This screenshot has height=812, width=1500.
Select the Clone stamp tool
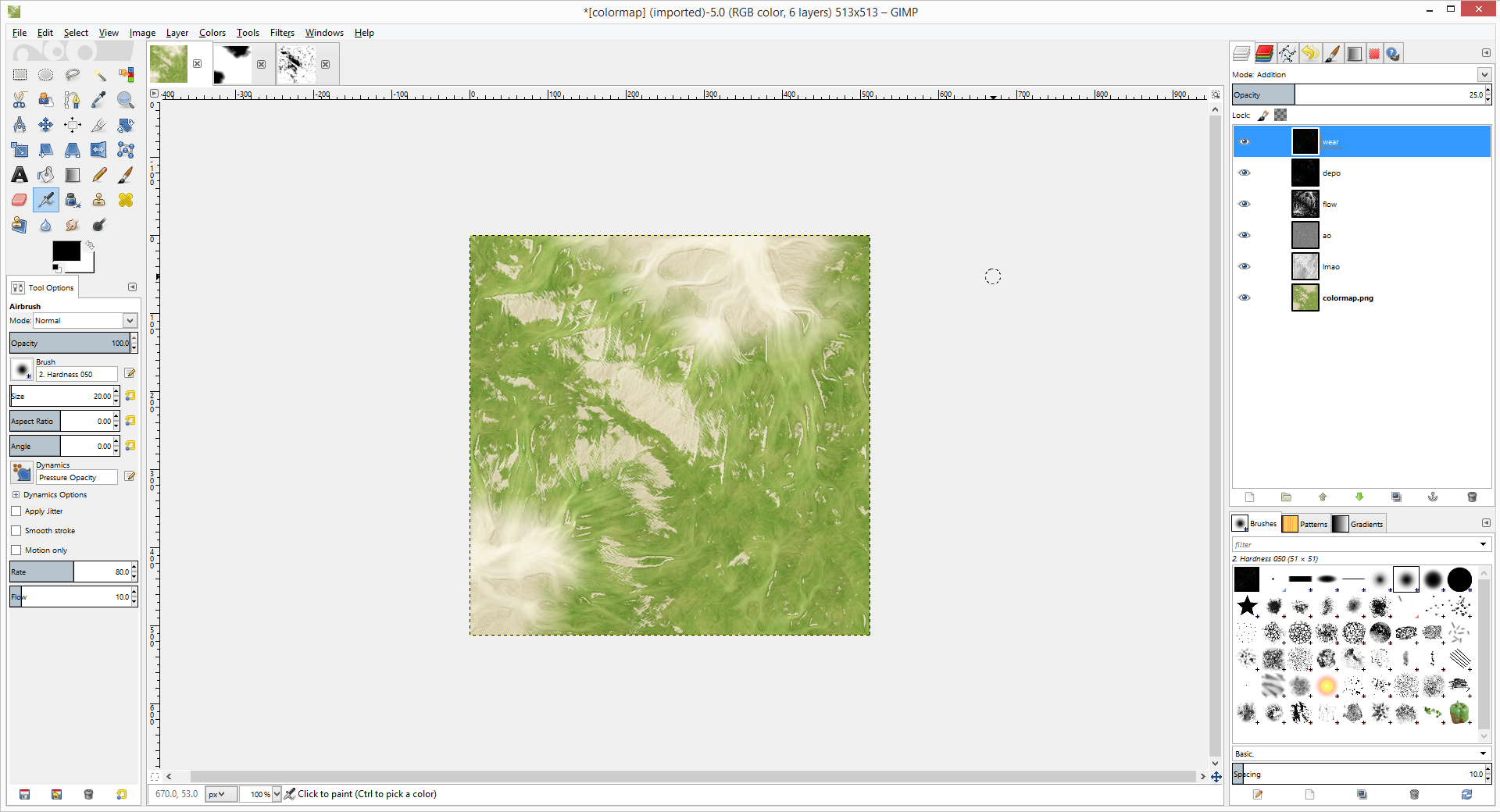click(99, 200)
